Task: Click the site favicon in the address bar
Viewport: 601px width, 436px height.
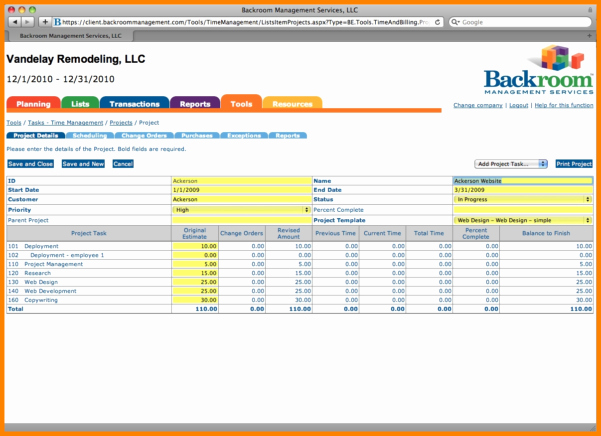Action: (57, 22)
